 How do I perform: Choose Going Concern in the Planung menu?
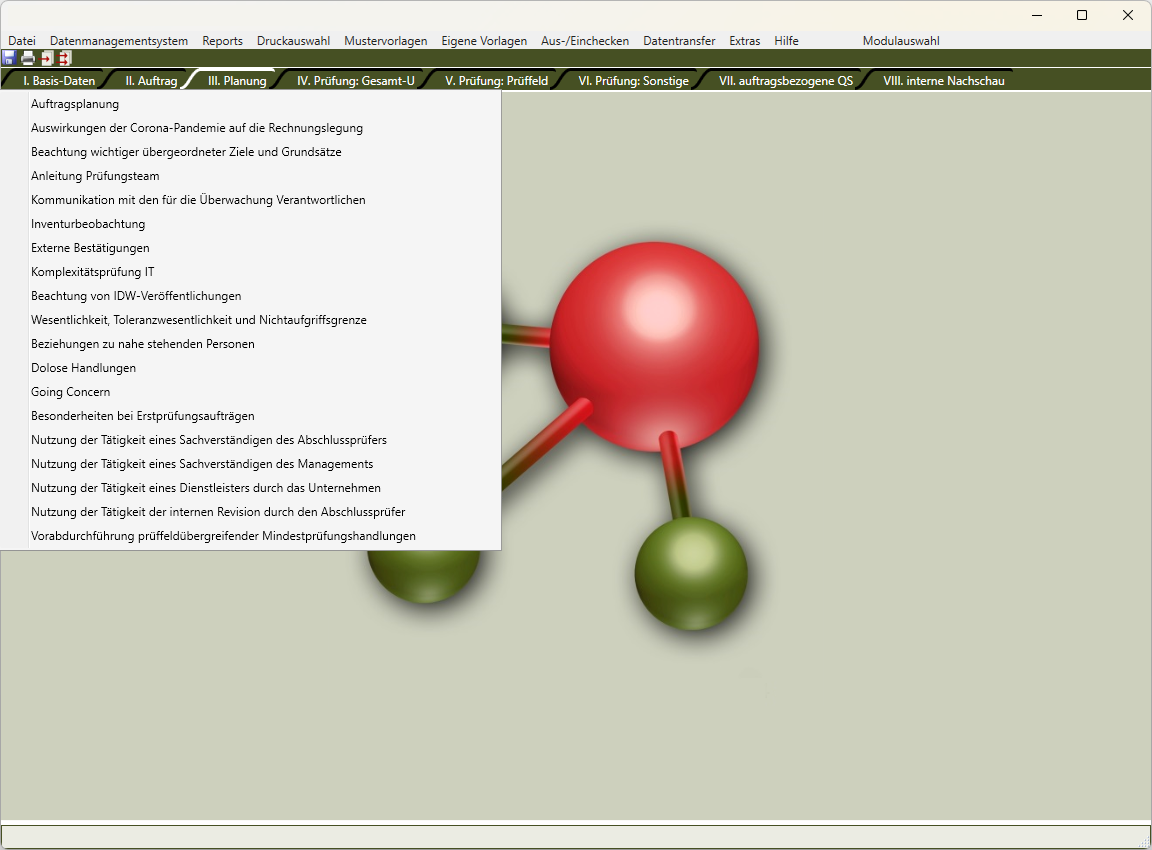coord(71,392)
